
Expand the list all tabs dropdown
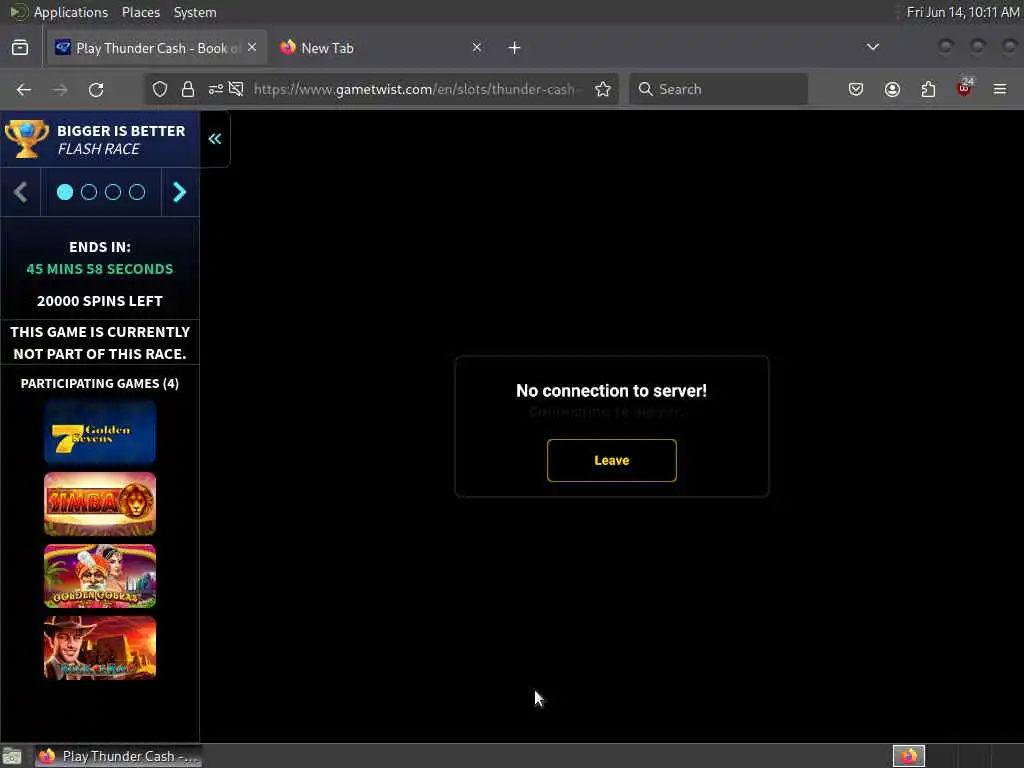(x=872, y=47)
